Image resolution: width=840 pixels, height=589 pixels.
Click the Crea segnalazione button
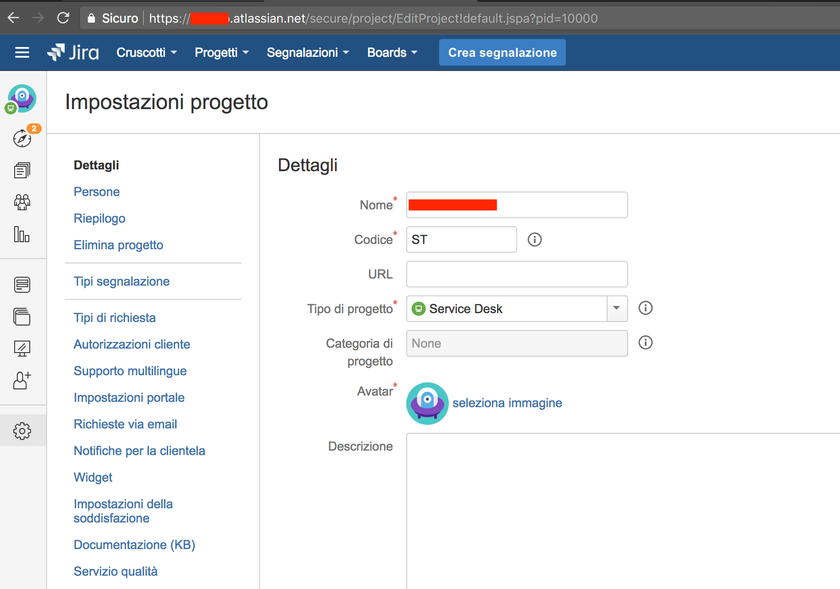(x=502, y=53)
